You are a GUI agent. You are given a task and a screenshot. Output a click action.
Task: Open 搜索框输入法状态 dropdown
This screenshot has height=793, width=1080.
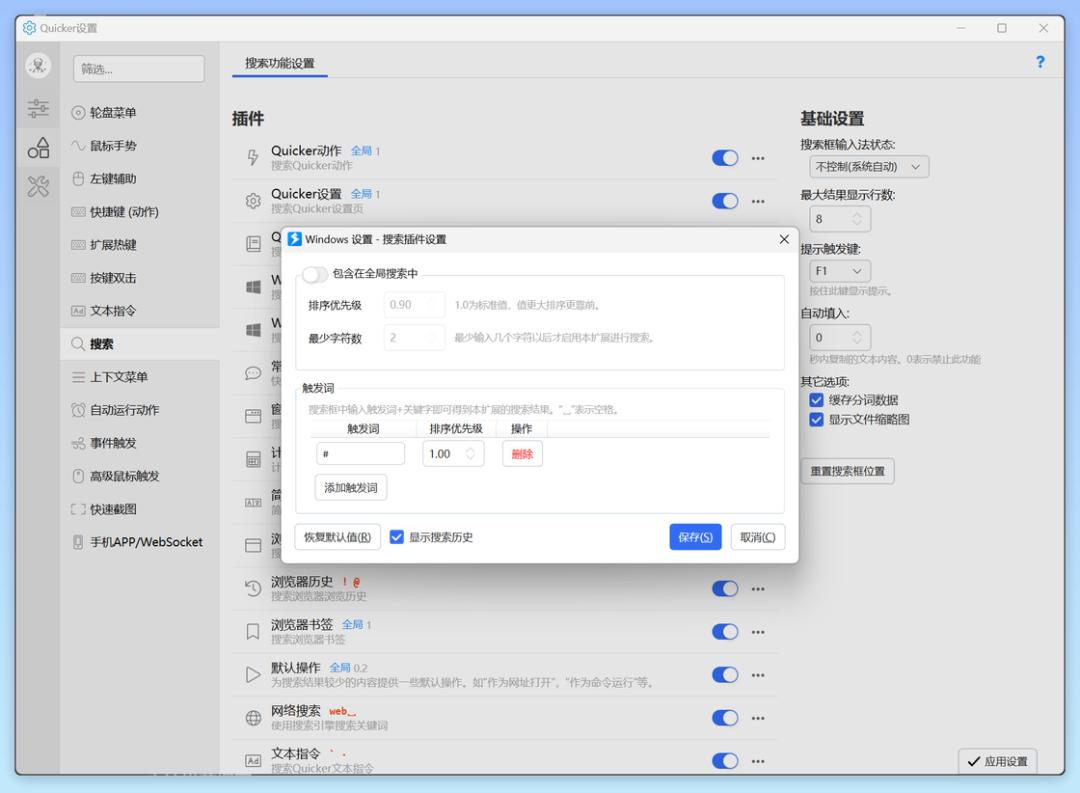(869, 167)
